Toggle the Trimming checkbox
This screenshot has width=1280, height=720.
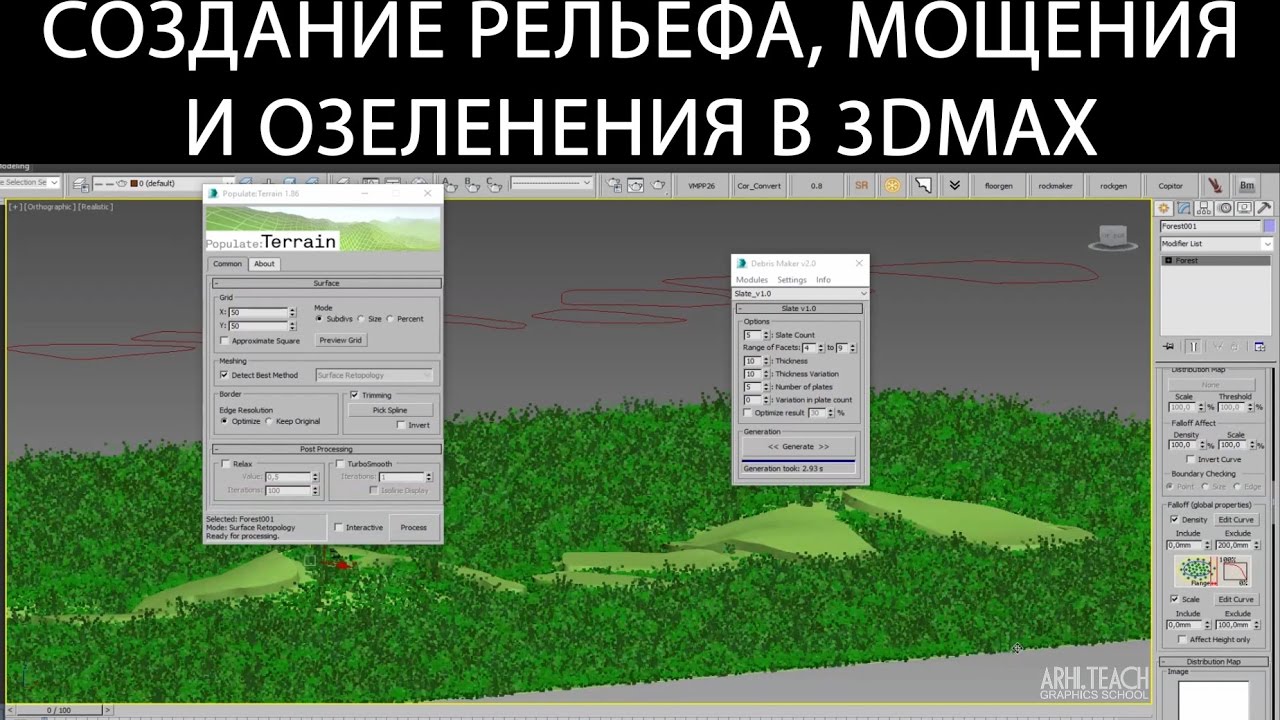(x=354, y=395)
